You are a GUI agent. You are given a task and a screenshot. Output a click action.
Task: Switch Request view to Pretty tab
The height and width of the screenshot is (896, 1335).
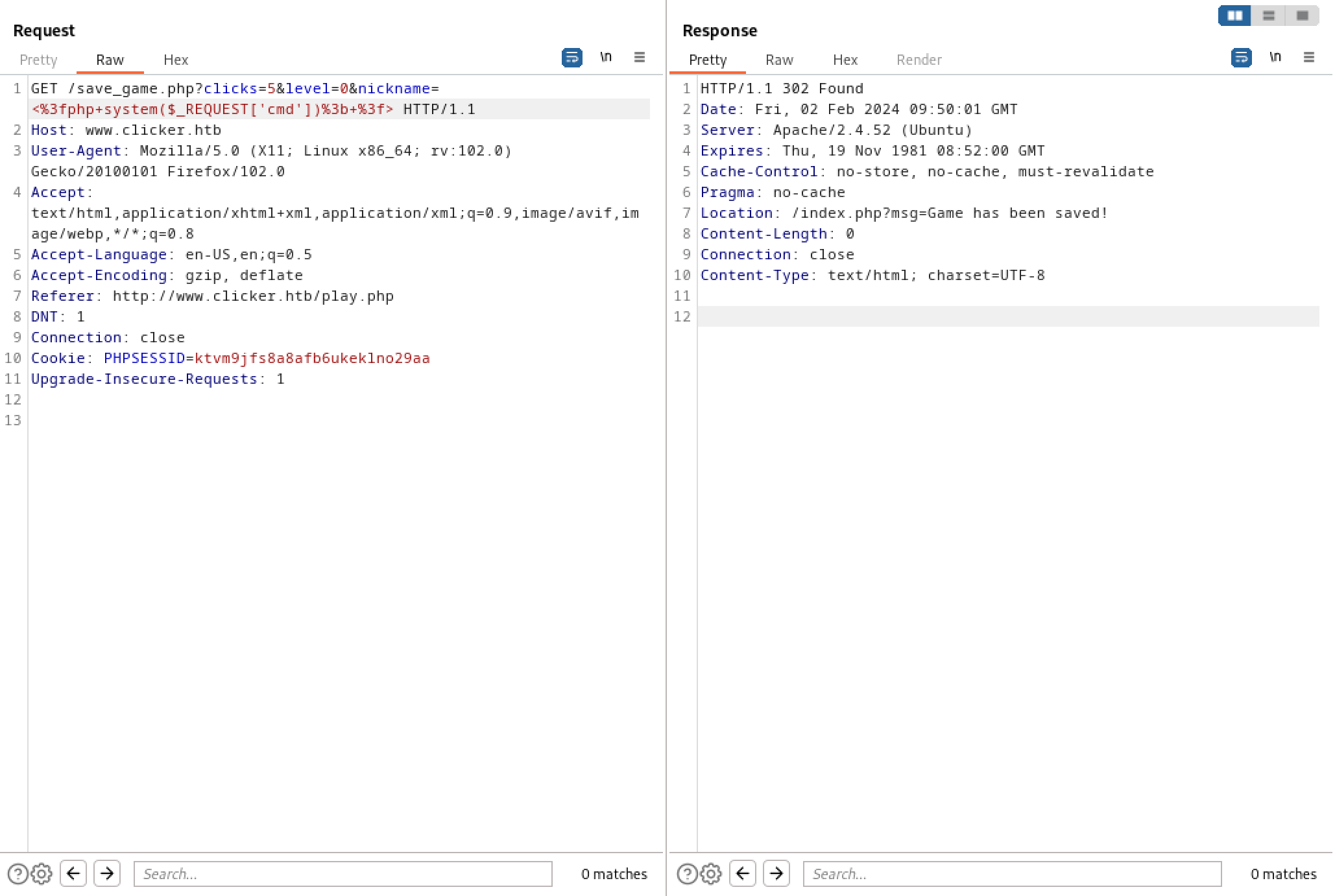point(38,60)
